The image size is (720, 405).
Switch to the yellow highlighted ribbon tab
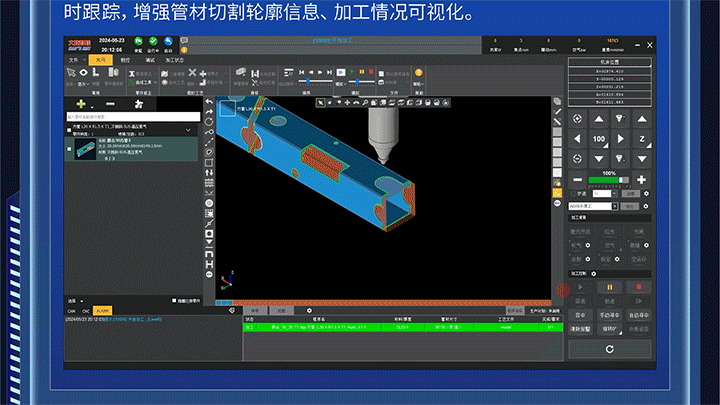pyautogui.click(x=101, y=60)
